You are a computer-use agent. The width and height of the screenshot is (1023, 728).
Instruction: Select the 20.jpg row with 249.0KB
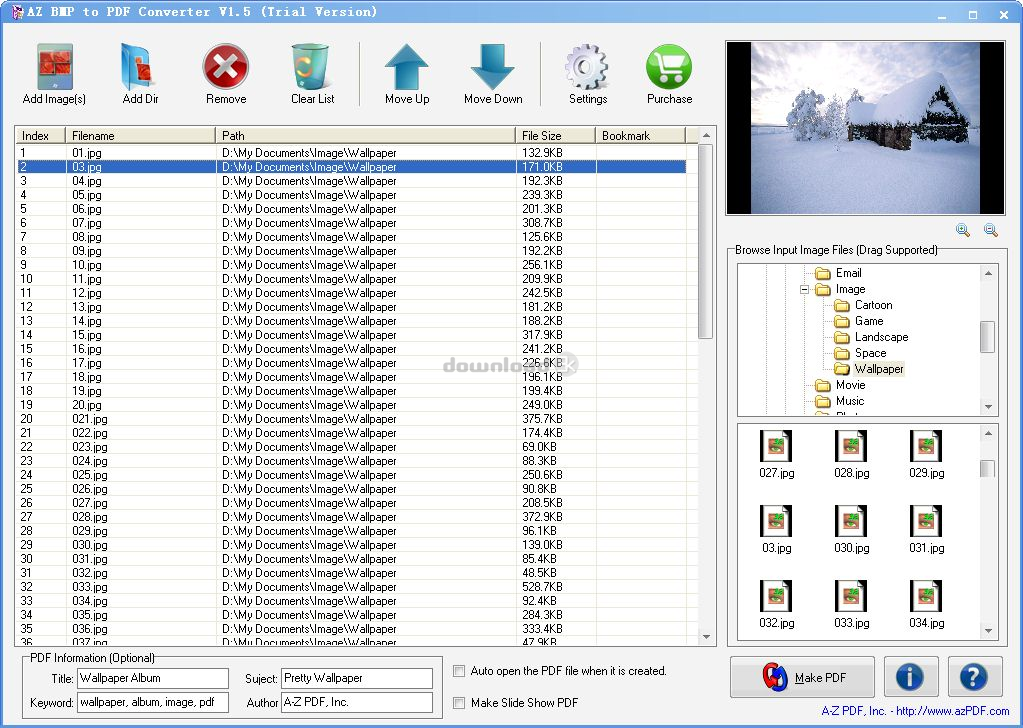[352, 405]
